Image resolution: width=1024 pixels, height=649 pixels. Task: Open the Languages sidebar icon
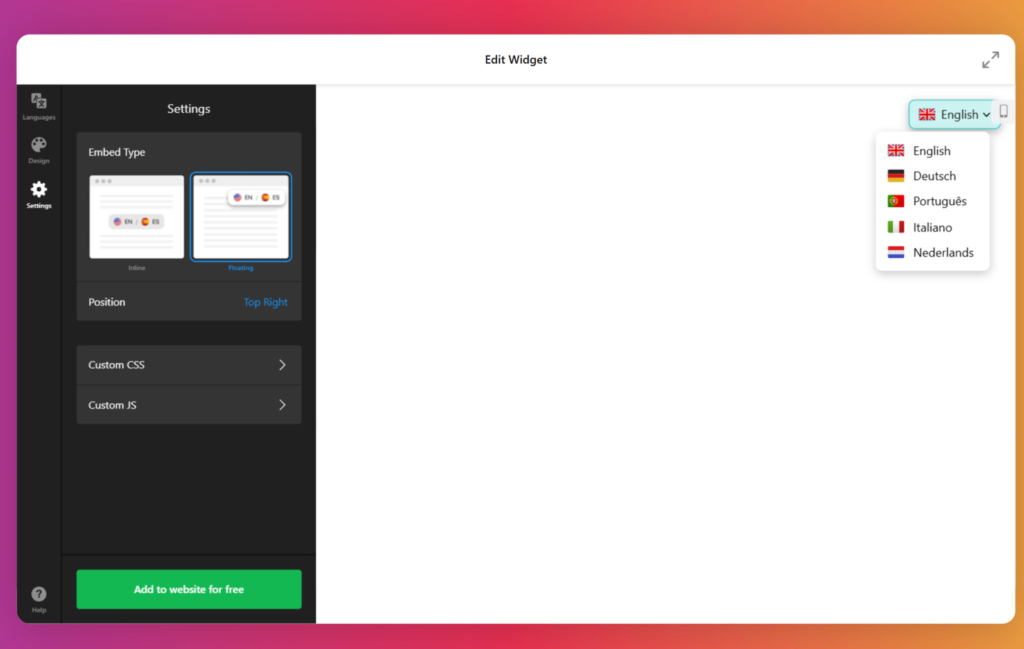(39, 103)
